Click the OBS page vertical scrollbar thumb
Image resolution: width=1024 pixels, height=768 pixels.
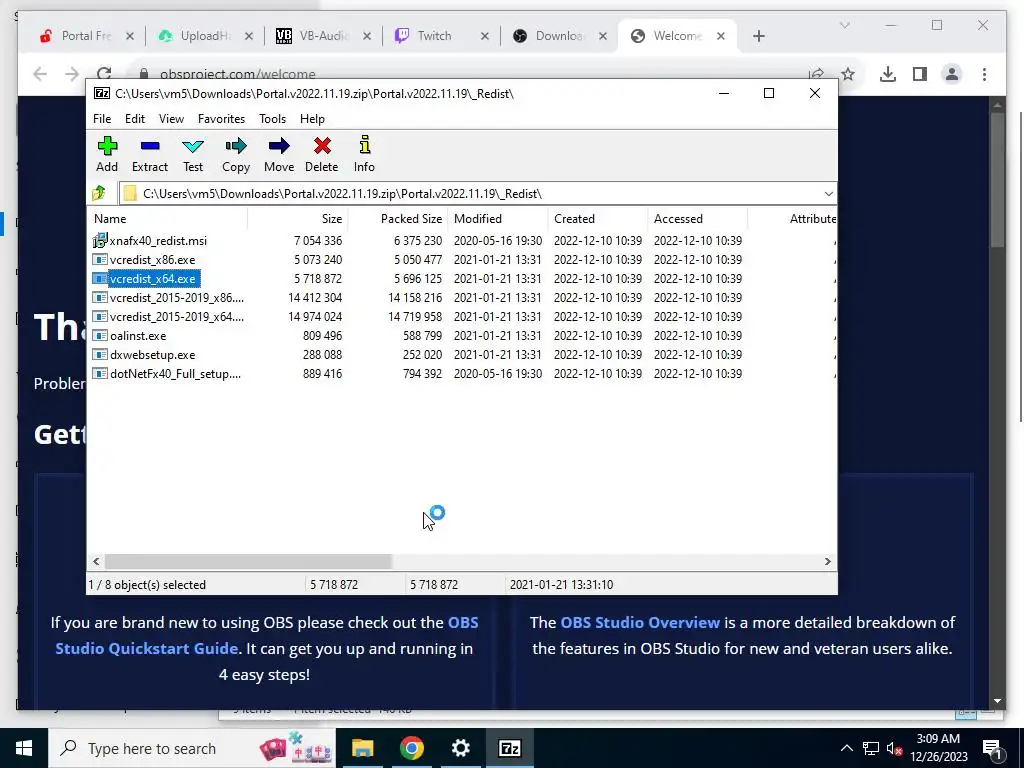(997, 180)
